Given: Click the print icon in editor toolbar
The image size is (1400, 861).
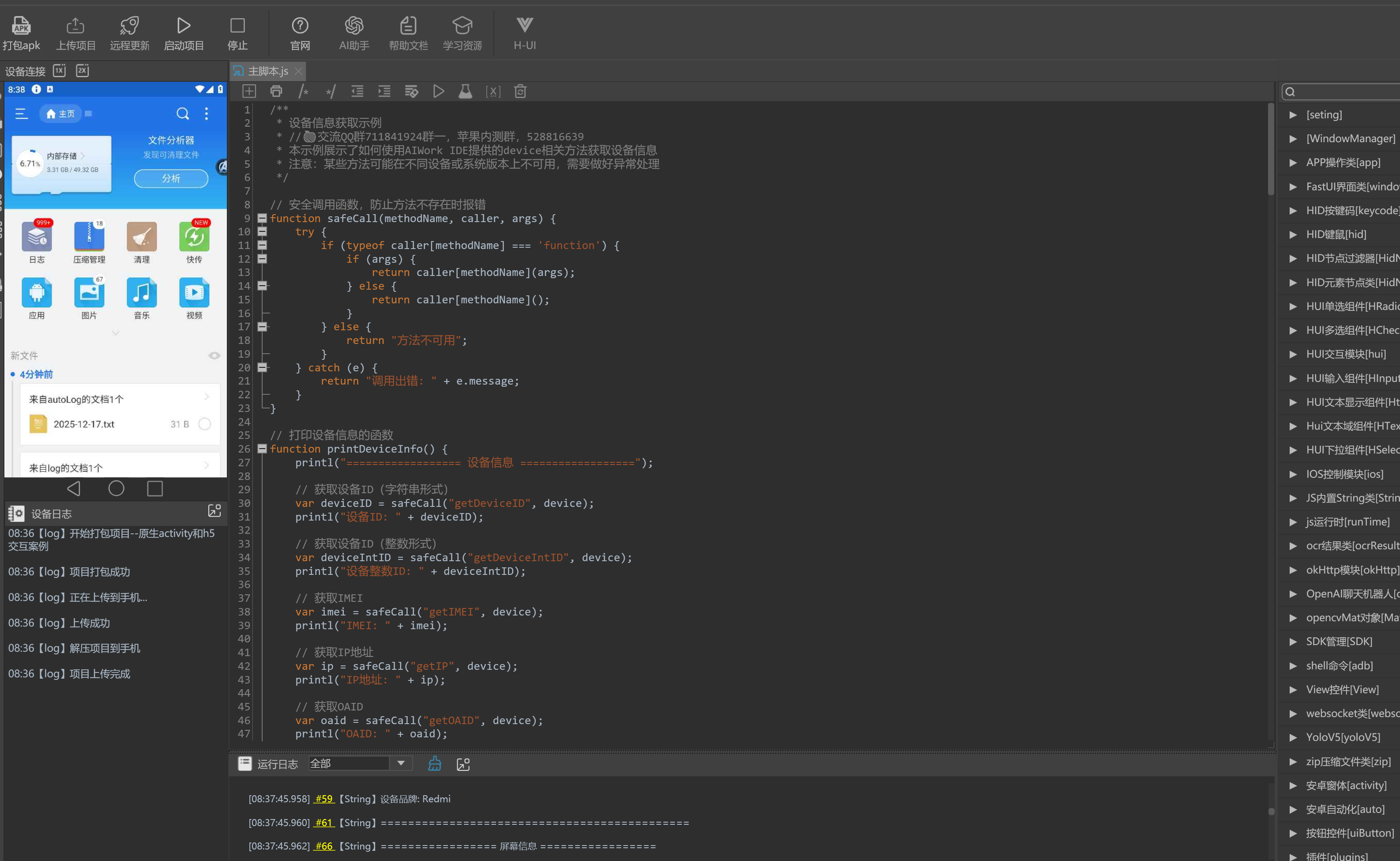Looking at the screenshot, I should (276, 91).
